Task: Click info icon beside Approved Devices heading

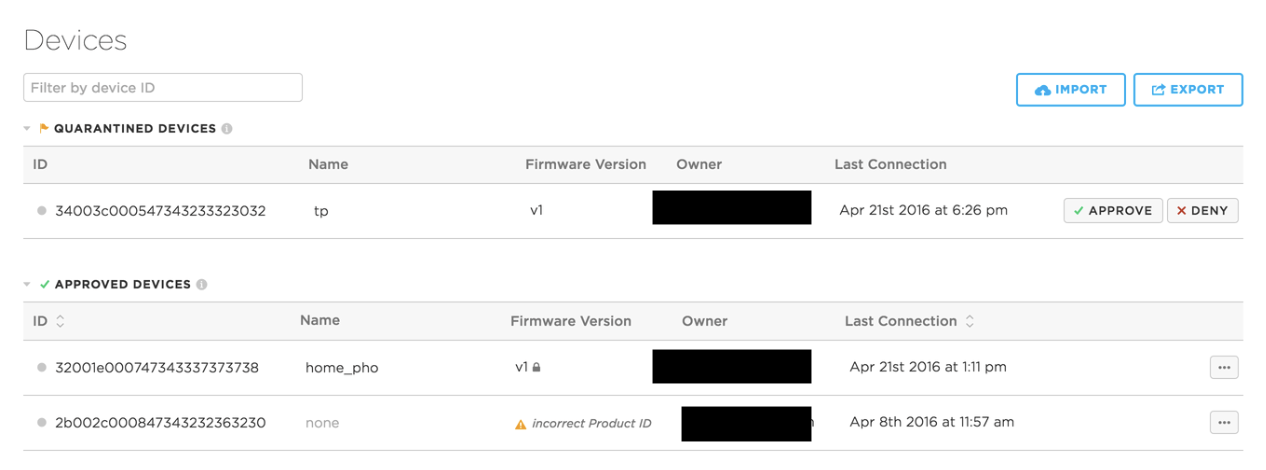Action: coord(201,285)
